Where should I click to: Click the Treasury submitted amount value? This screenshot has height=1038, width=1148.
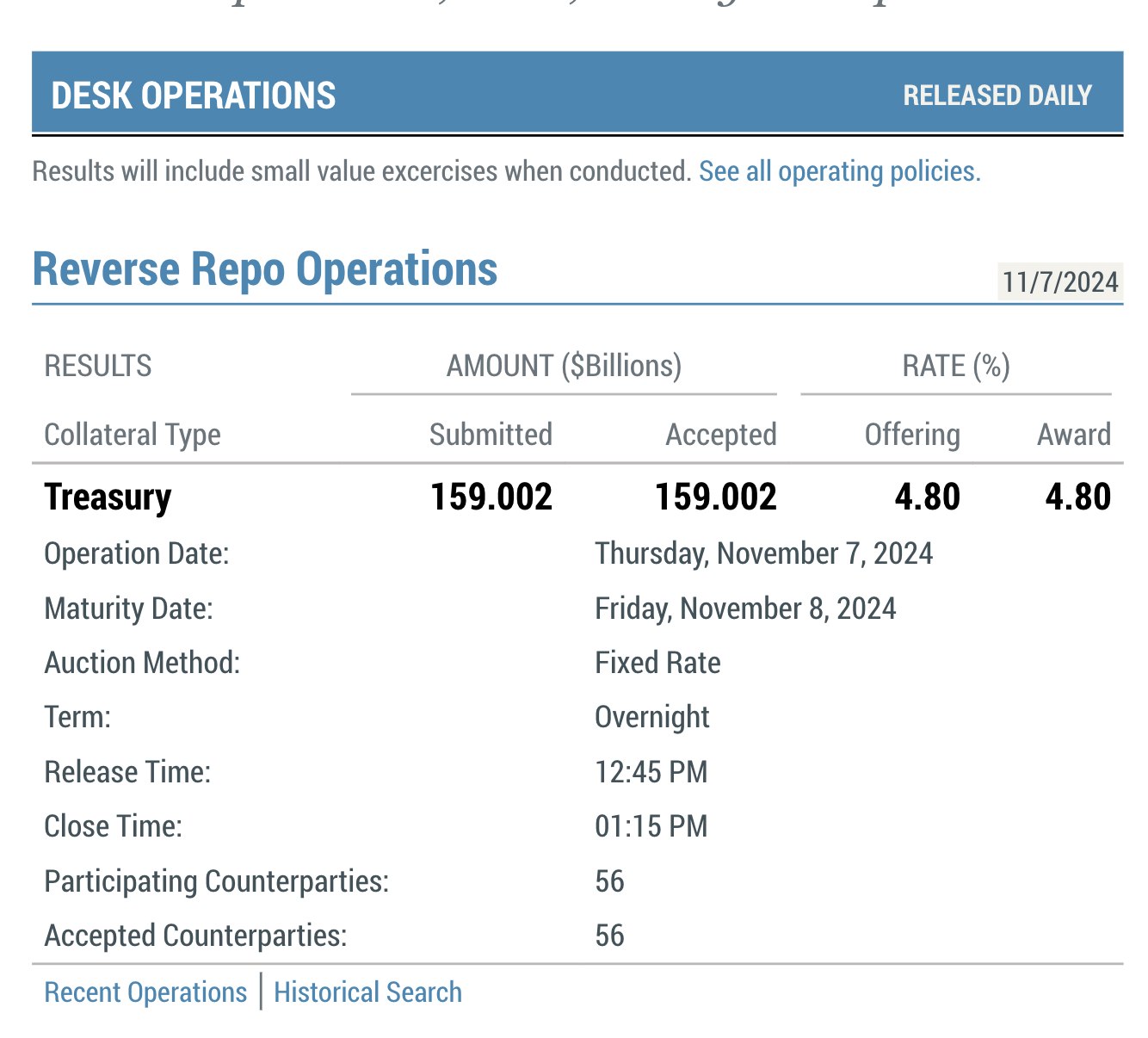tap(491, 497)
